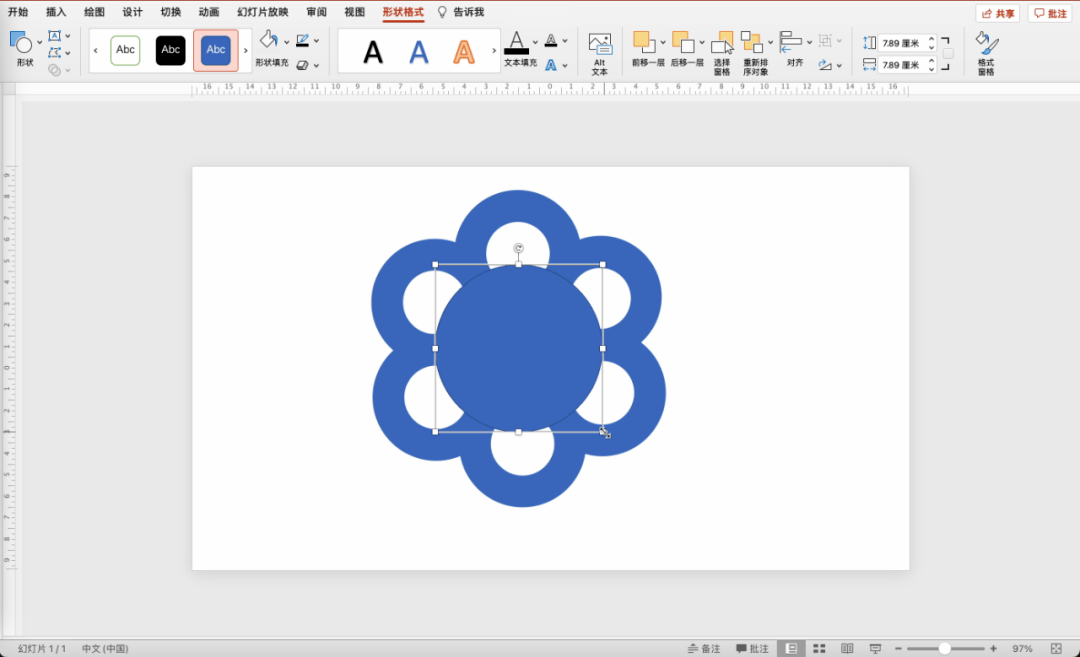Click the Share button
The height and width of the screenshot is (657, 1080).
(998, 13)
